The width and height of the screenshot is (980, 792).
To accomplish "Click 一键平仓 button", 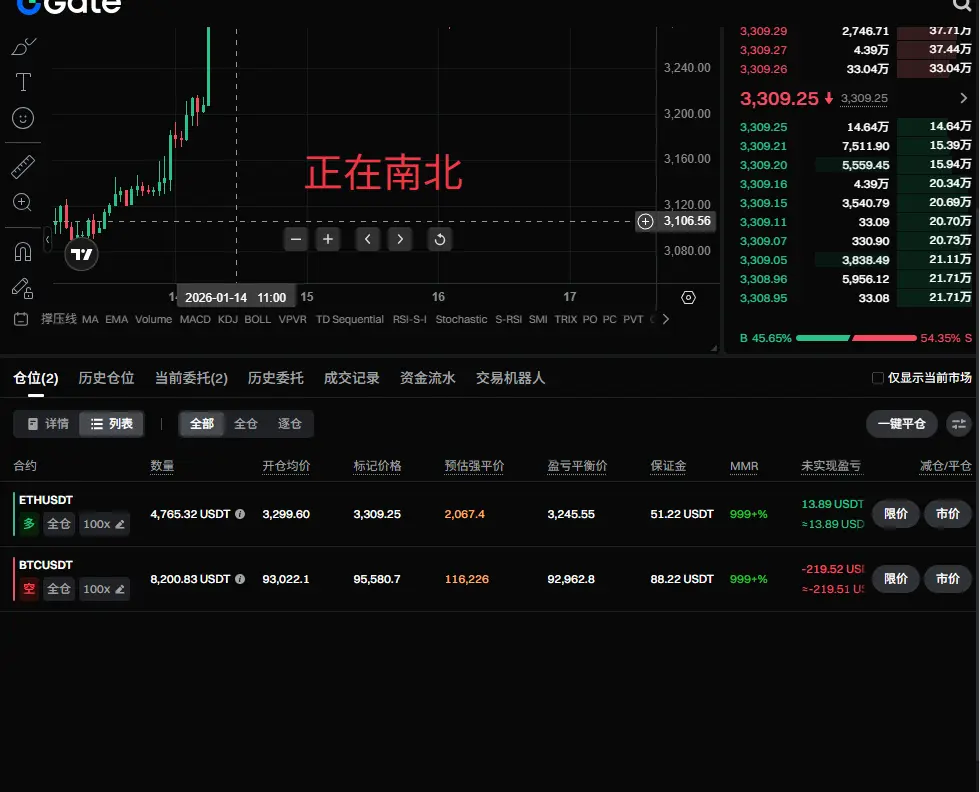I will [901, 424].
